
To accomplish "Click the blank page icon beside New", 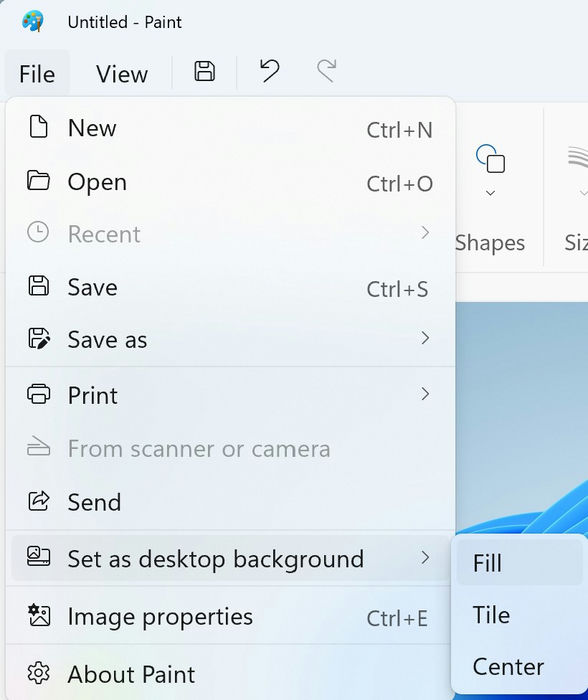I will (x=38, y=126).
